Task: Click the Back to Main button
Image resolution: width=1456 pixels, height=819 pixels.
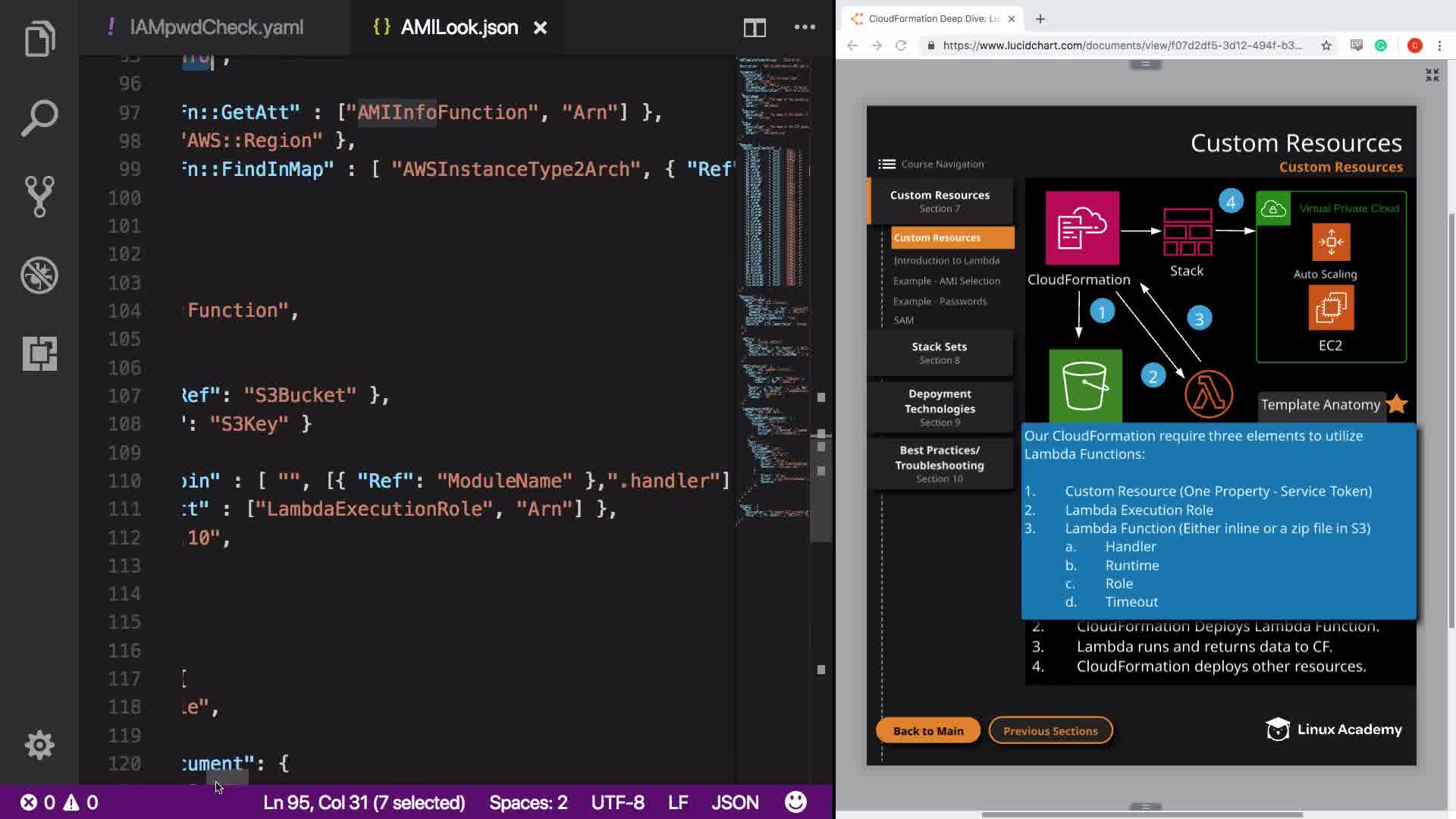Action: [x=927, y=730]
